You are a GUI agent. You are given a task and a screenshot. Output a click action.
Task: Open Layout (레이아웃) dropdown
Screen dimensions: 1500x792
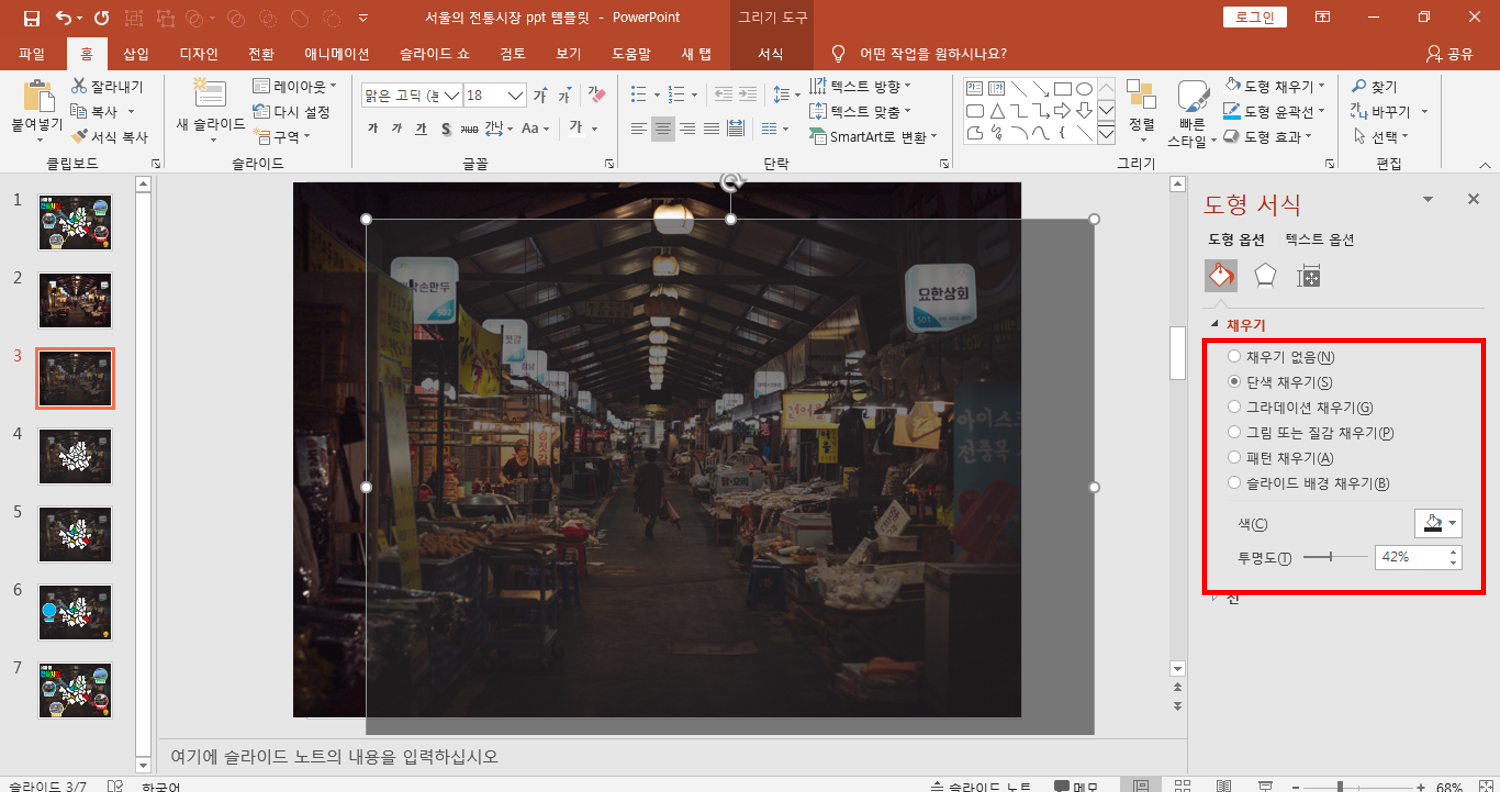click(295, 87)
